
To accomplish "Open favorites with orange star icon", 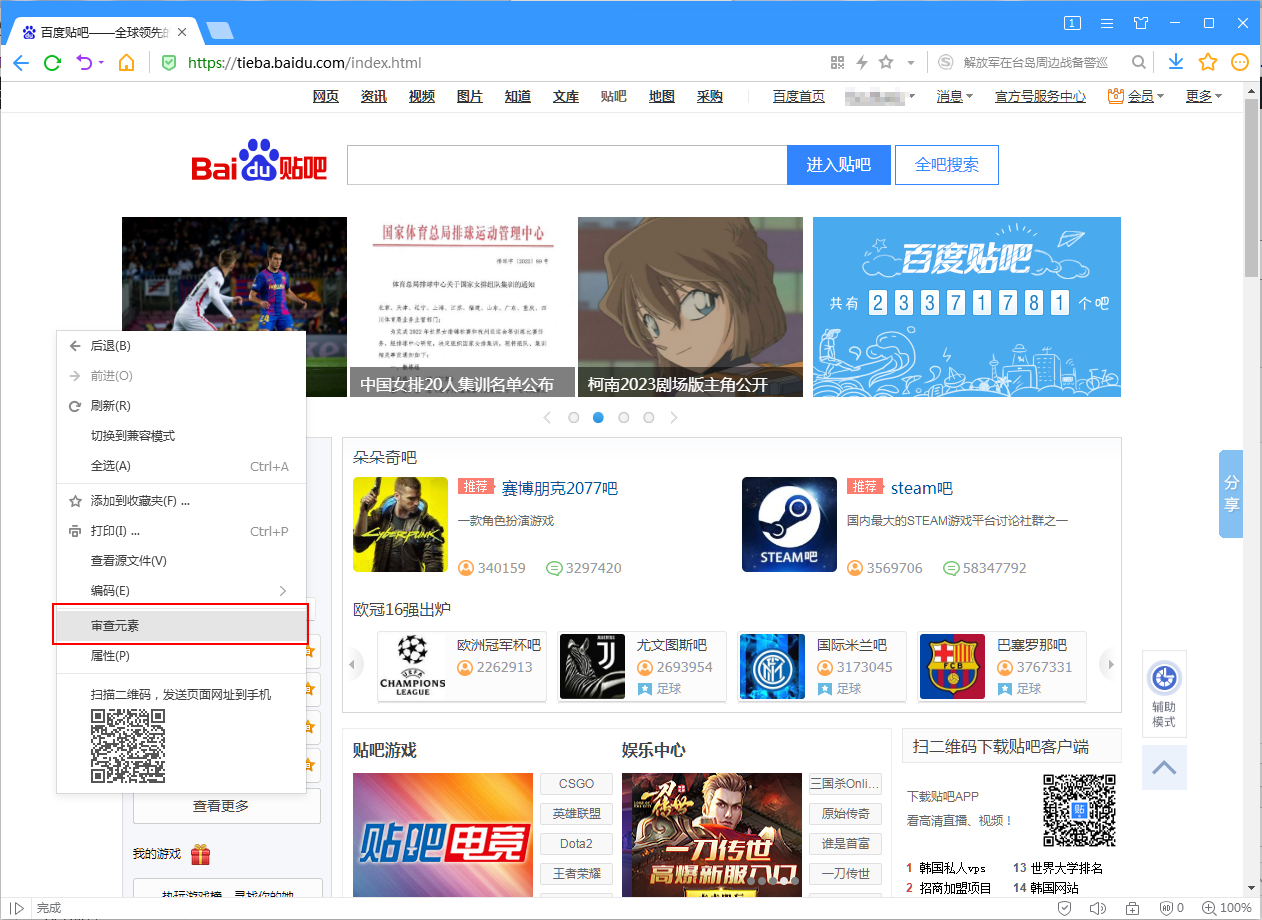I will tap(1208, 62).
